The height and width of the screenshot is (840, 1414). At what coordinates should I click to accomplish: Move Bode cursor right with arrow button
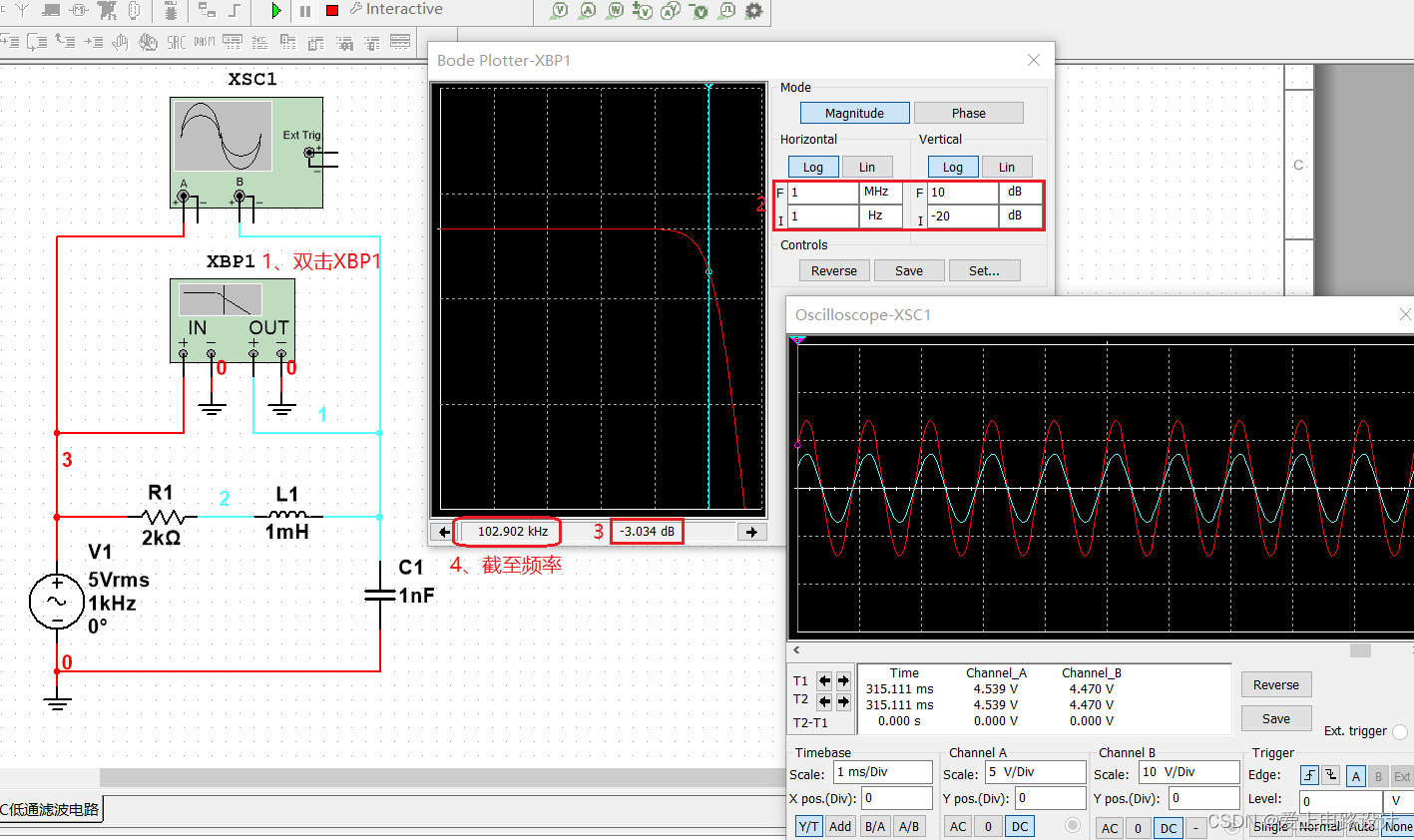(x=751, y=532)
